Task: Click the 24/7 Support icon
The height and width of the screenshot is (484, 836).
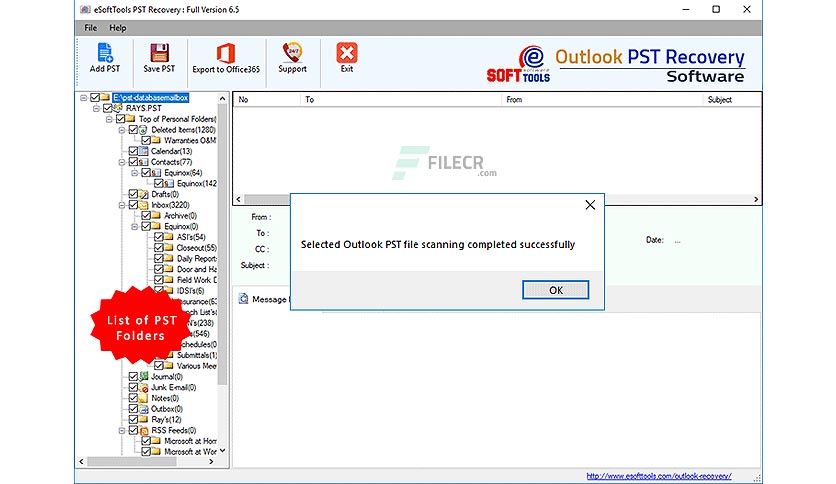Action: 292,53
